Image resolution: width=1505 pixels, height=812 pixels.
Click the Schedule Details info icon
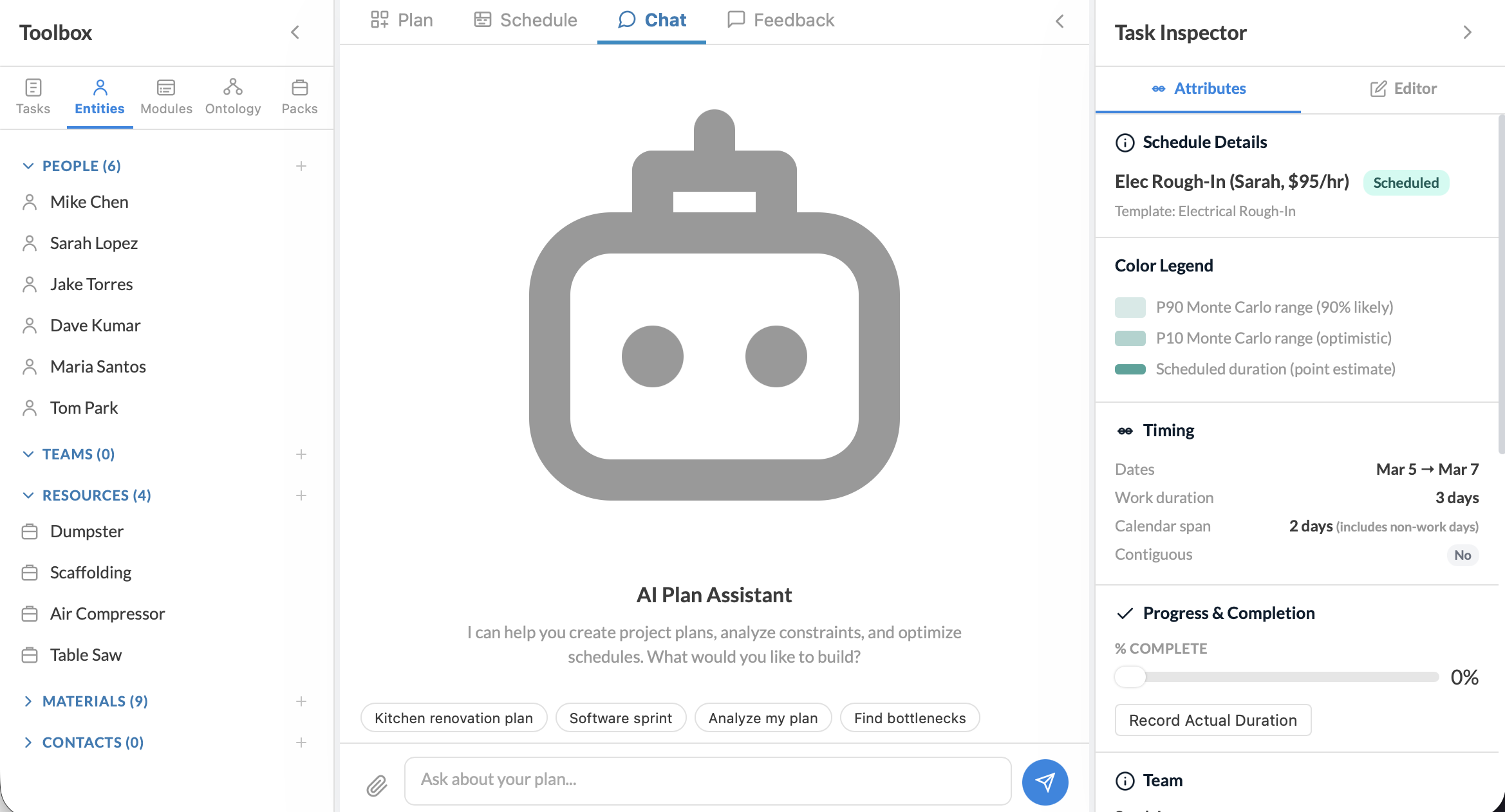click(x=1125, y=143)
